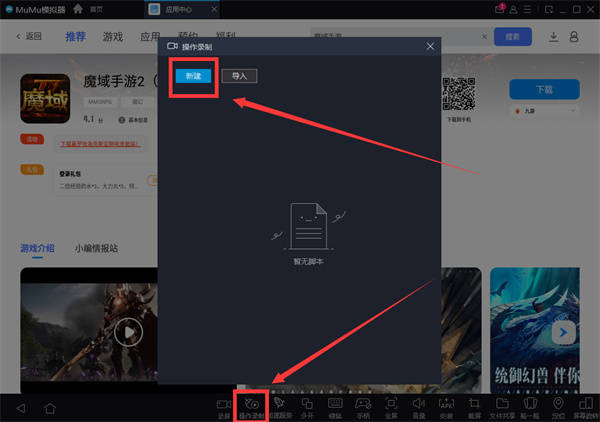Click the 导入 import button

coord(238,76)
